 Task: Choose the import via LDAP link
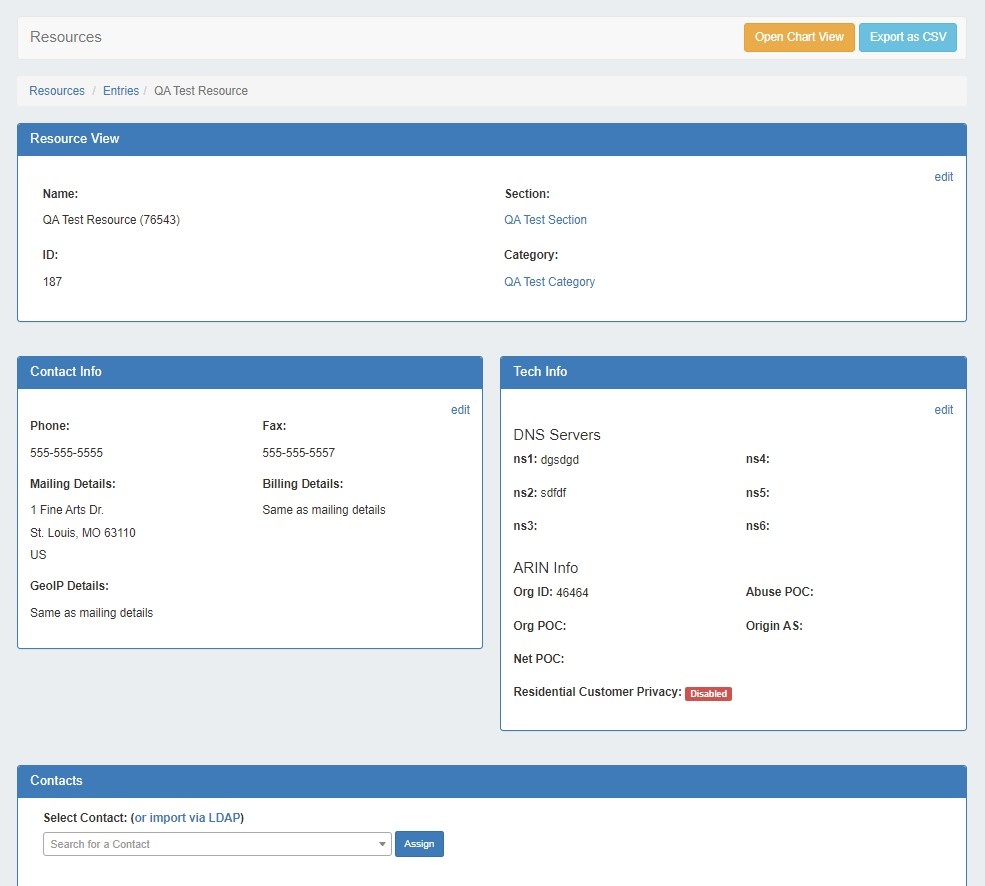tap(187, 818)
